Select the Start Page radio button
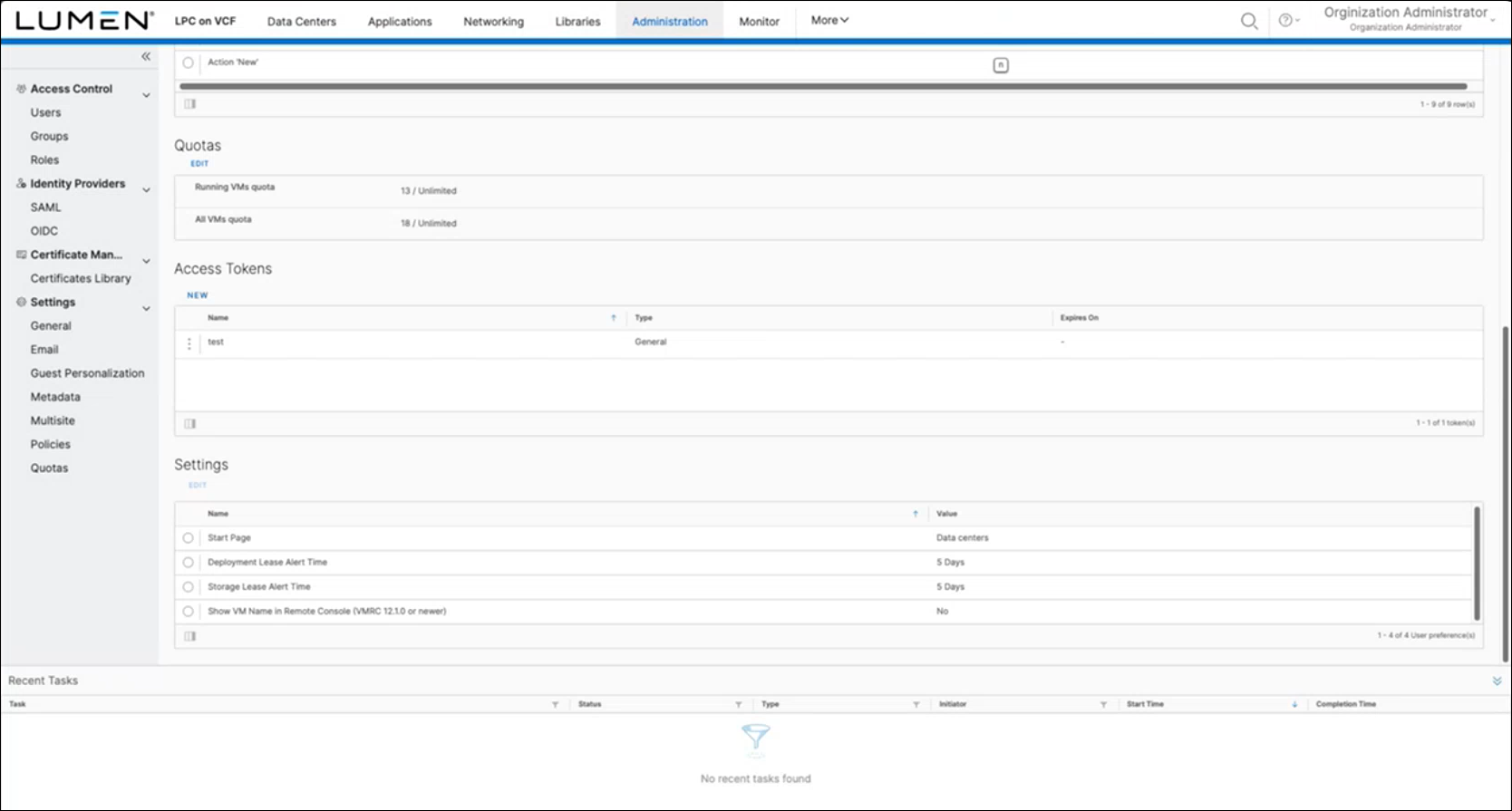 pyautogui.click(x=189, y=538)
